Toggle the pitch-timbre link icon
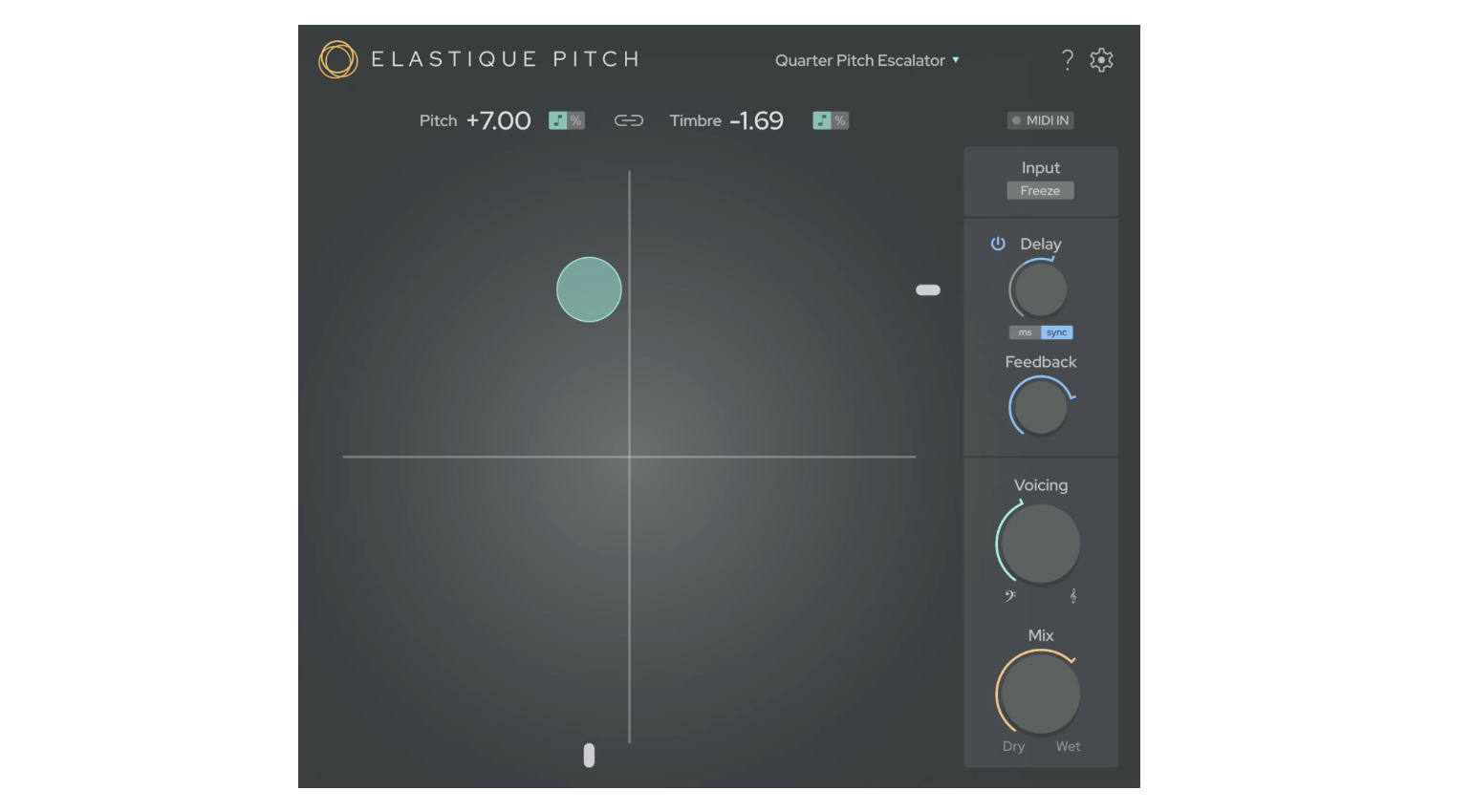 (x=628, y=120)
